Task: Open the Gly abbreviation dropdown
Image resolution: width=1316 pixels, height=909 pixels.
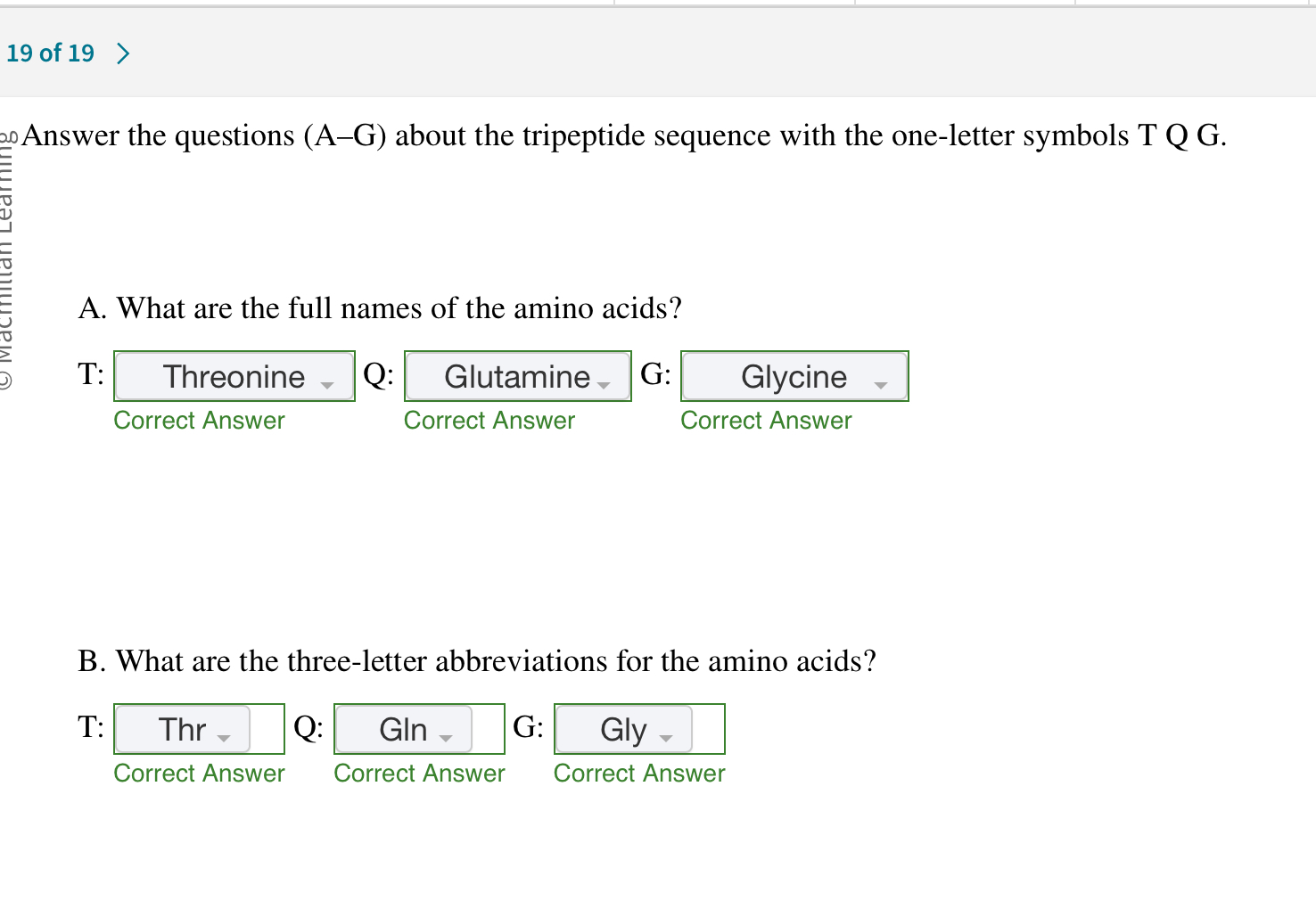Action: pos(622,729)
